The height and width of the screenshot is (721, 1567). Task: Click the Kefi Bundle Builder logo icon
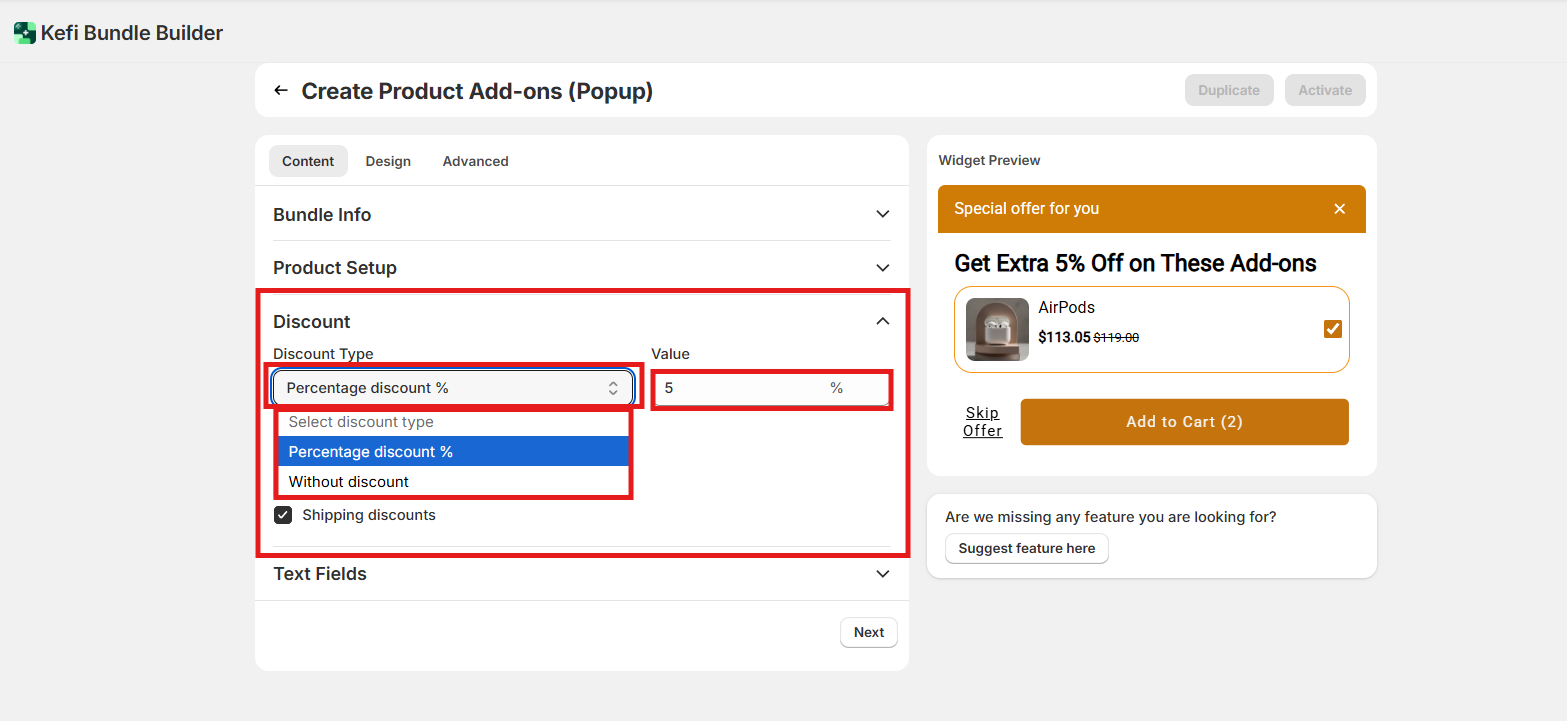coord(25,33)
